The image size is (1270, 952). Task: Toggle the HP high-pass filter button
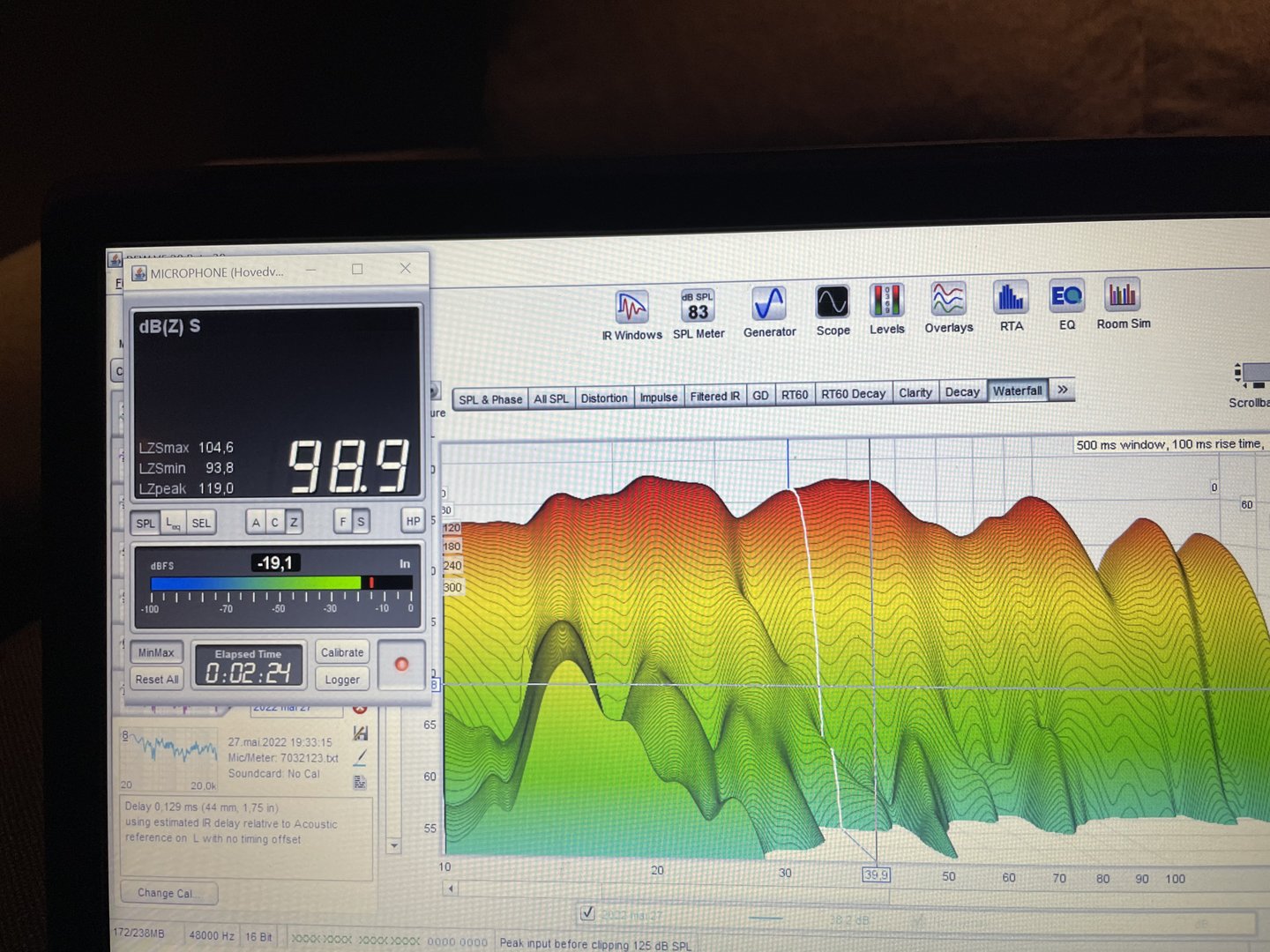tap(413, 521)
